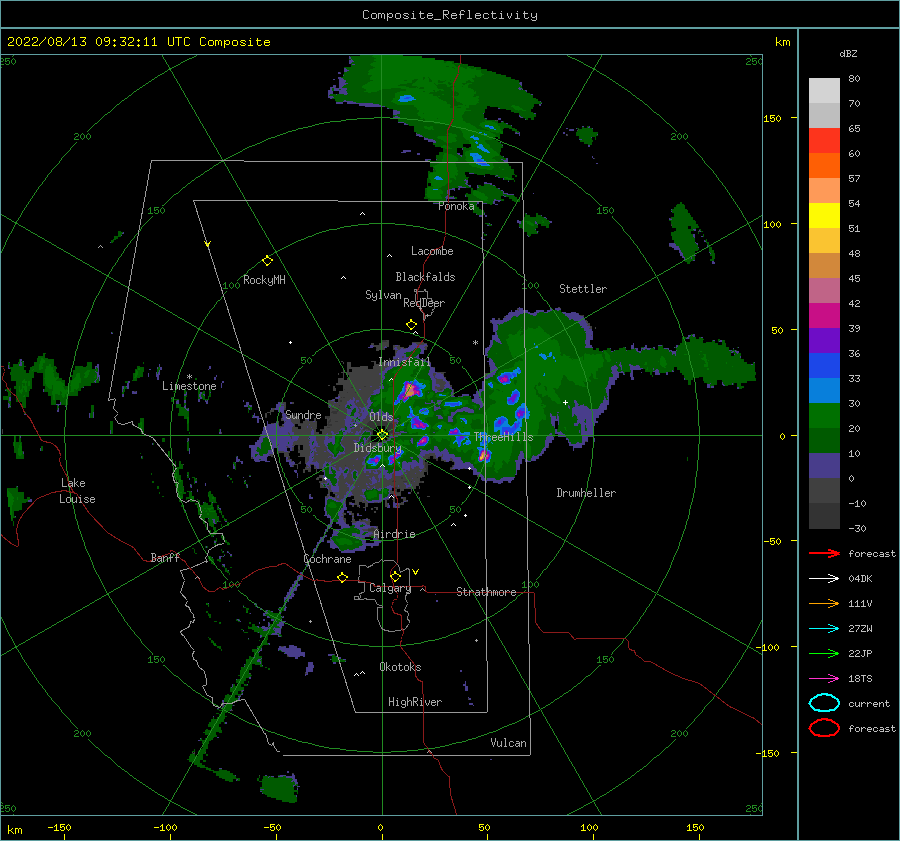Click the Limestone label
The width and height of the screenshot is (900, 841).
(x=189, y=386)
